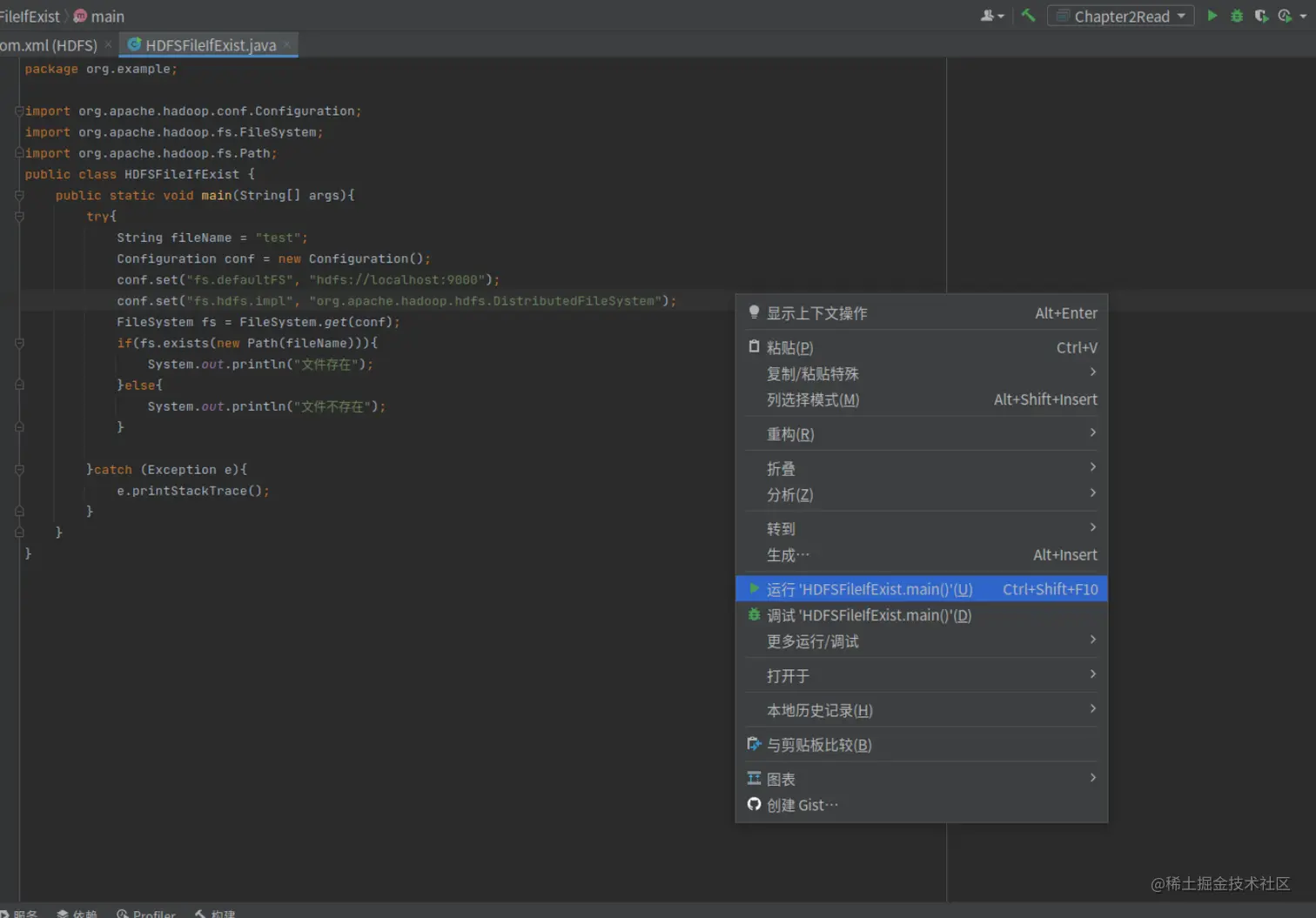Collapse the main method fold marker
1316x918 pixels.
point(19,195)
